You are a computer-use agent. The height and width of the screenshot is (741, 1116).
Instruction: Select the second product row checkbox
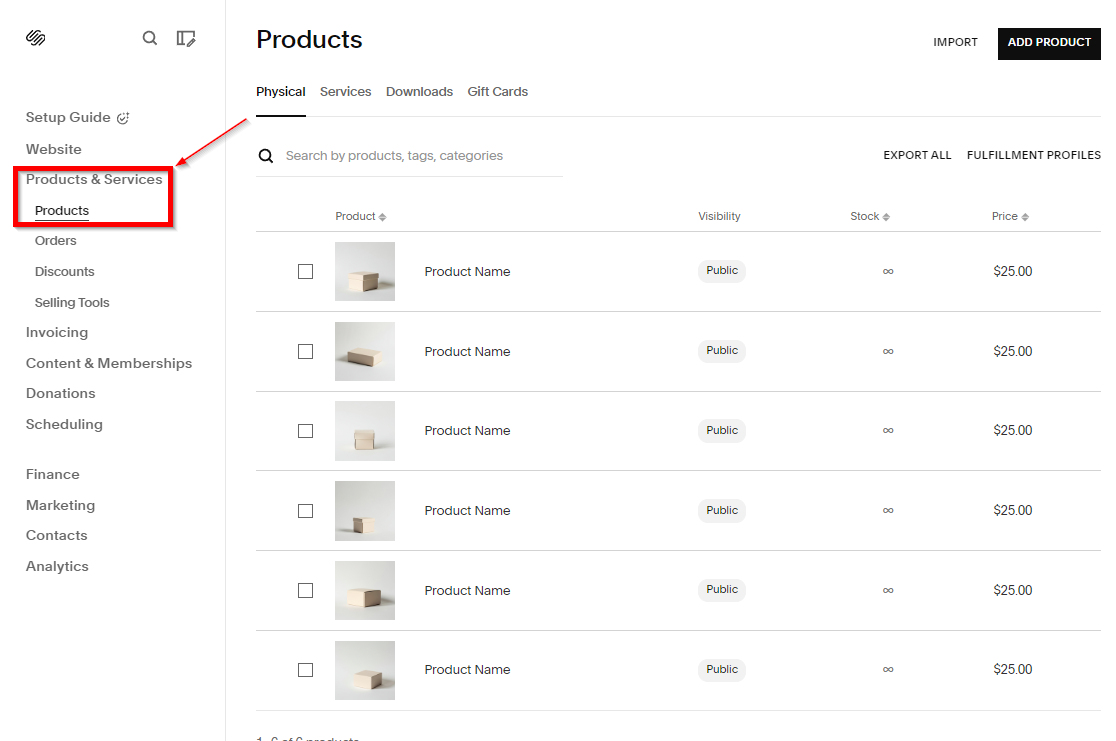[305, 352]
